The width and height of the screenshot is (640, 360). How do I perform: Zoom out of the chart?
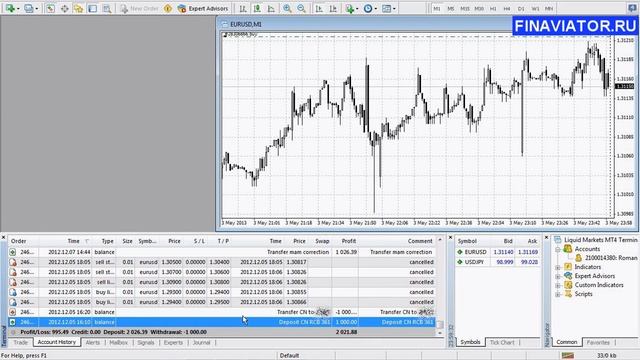301,8
